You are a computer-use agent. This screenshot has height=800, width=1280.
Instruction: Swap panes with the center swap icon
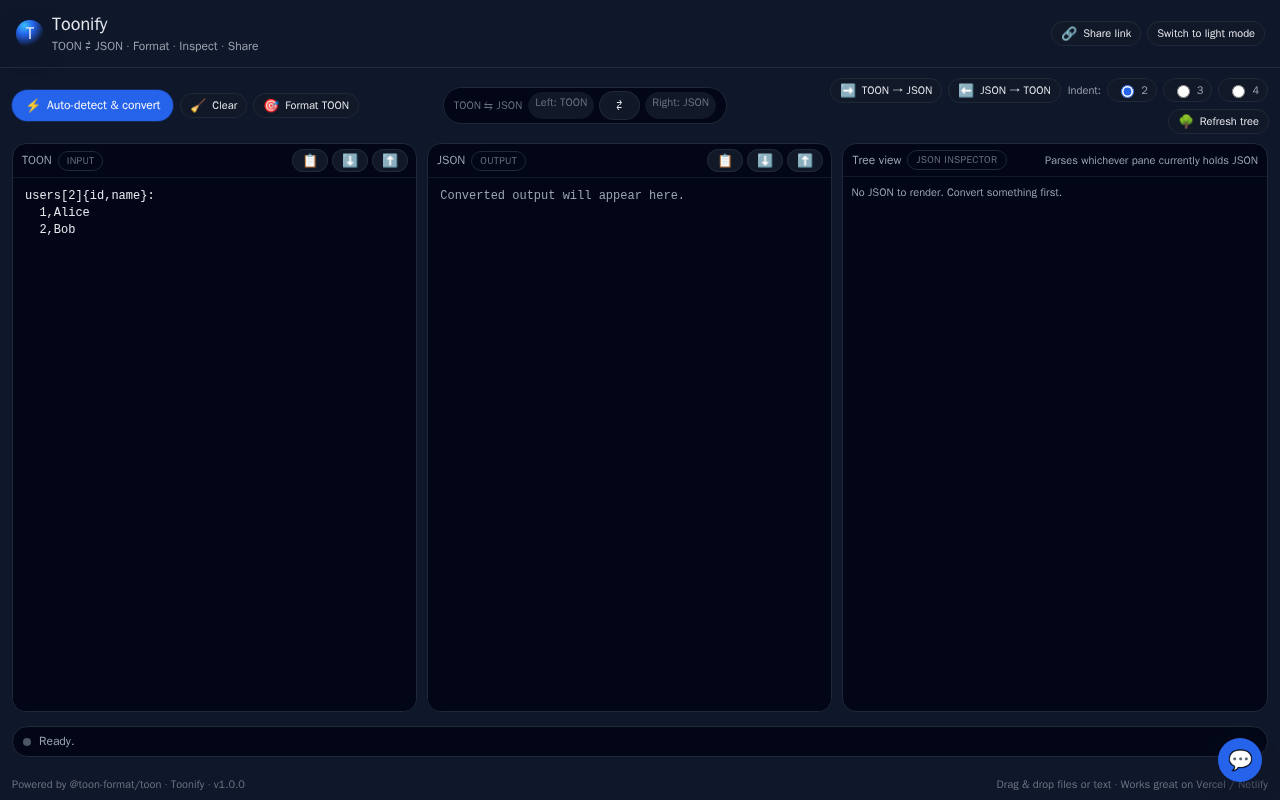pyautogui.click(x=619, y=105)
